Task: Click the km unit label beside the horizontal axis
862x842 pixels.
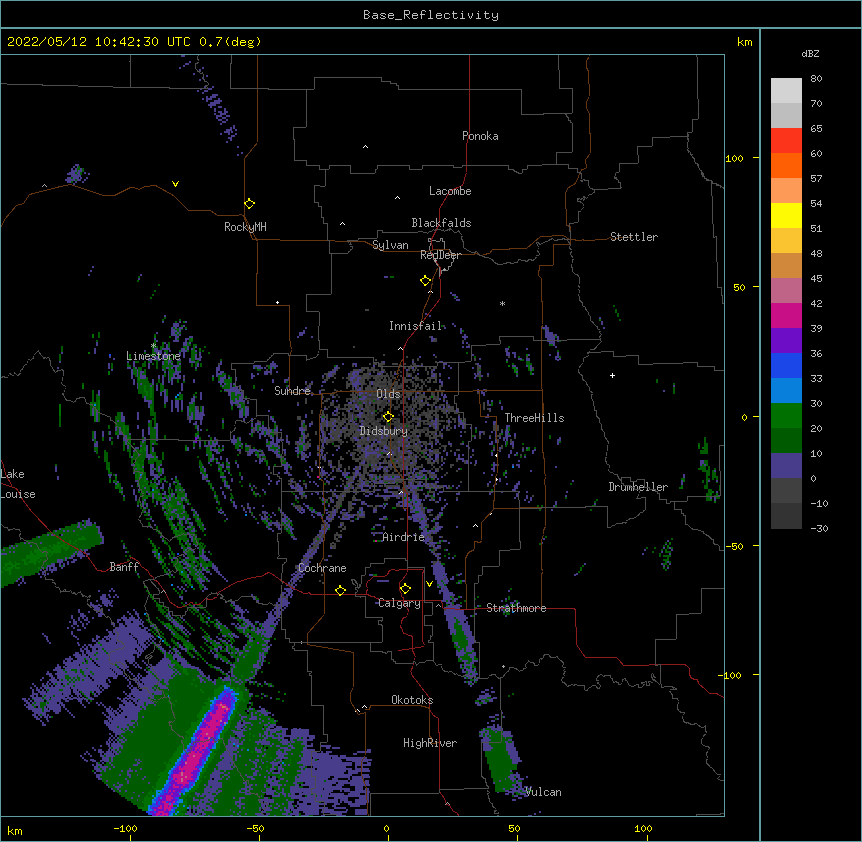Action: (15, 830)
